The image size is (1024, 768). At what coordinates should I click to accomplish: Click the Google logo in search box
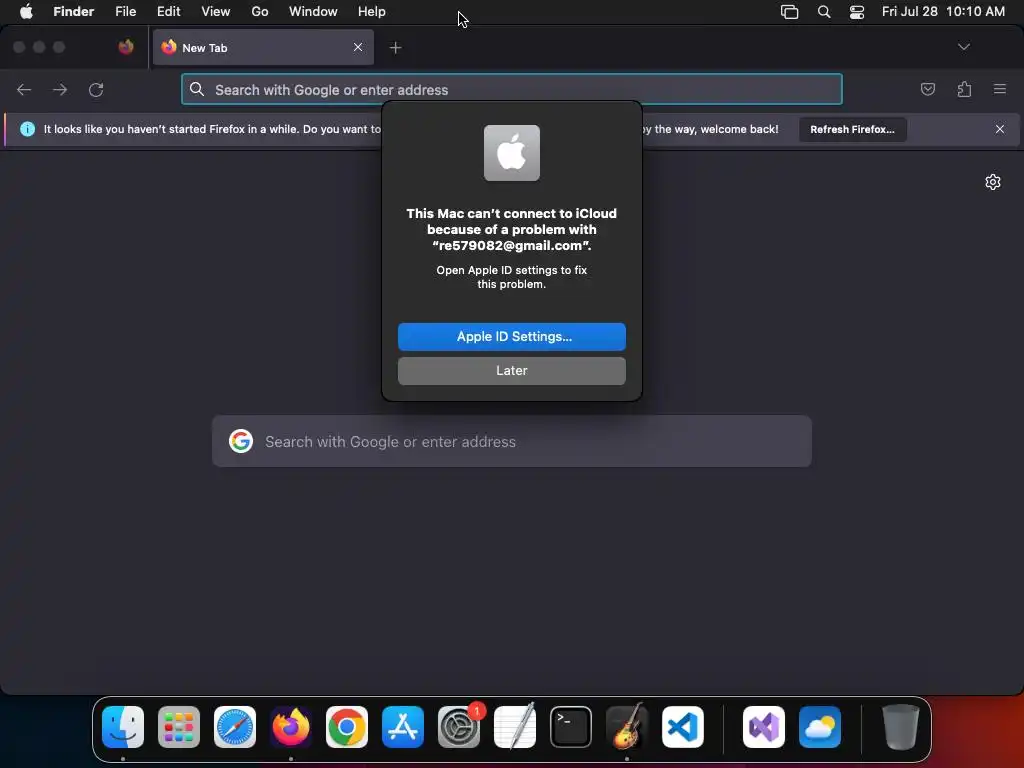tap(241, 441)
